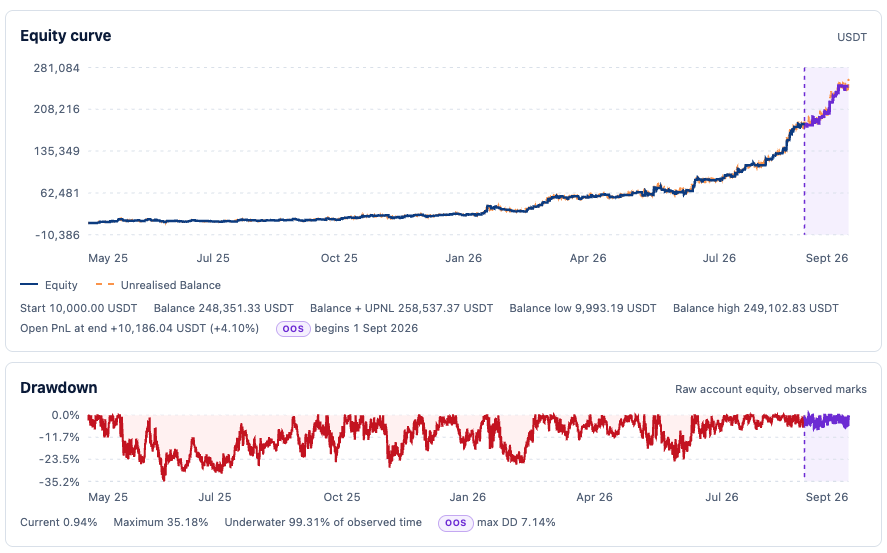Click 'Oct 25' on the equity chart axis

coord(339,258)
